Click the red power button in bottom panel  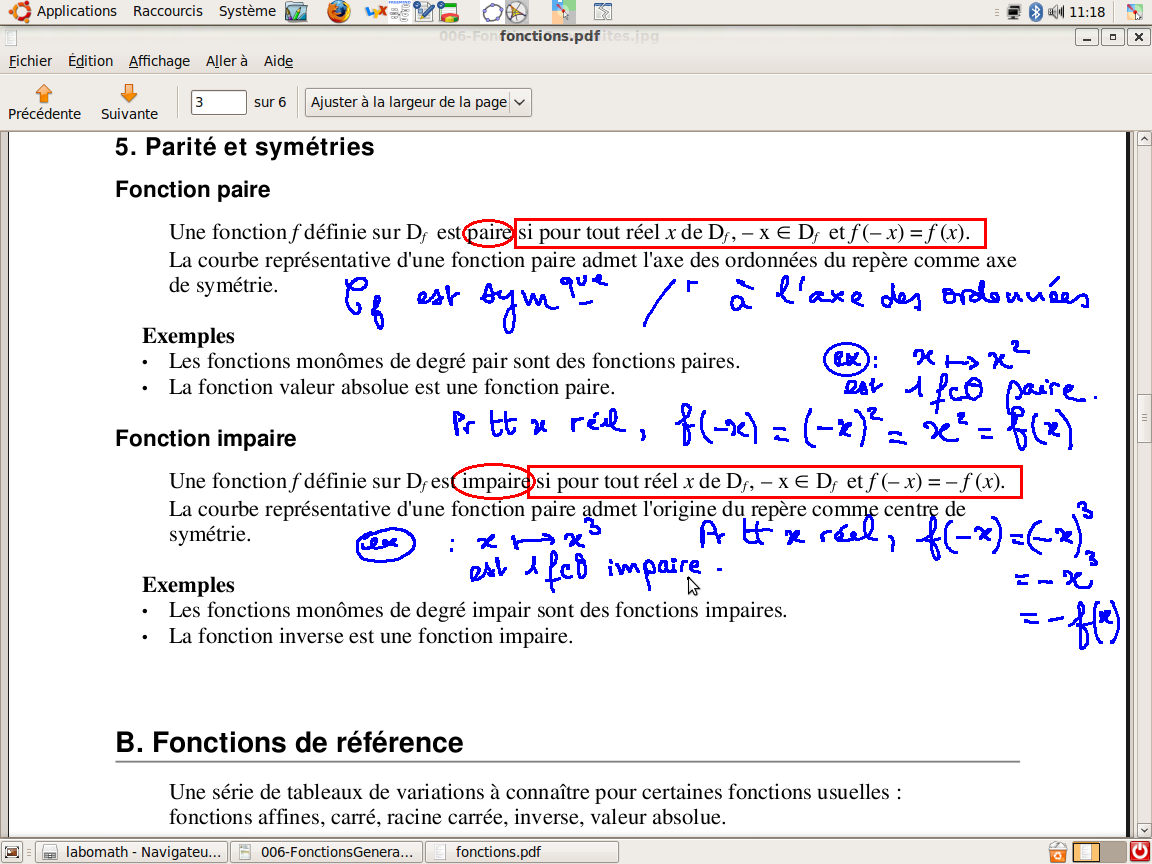point(1139,852)
